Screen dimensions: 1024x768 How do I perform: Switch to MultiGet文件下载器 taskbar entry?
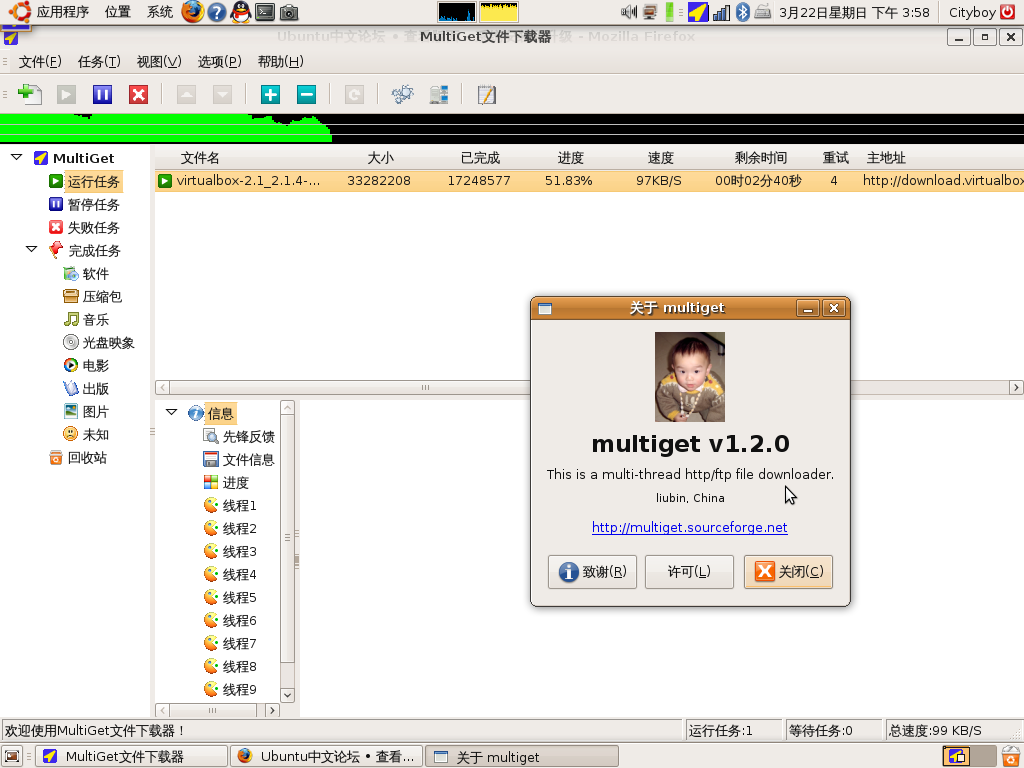131,756
